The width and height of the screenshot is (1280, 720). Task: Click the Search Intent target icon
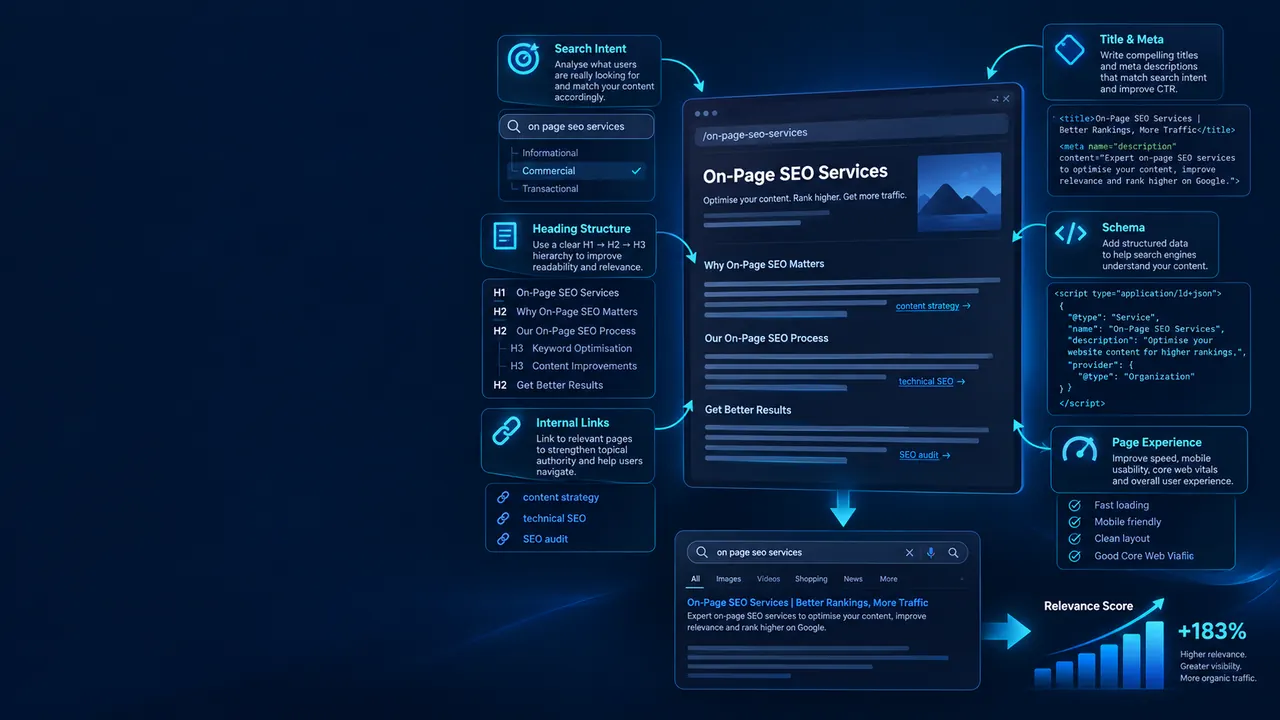pos(524,59)
